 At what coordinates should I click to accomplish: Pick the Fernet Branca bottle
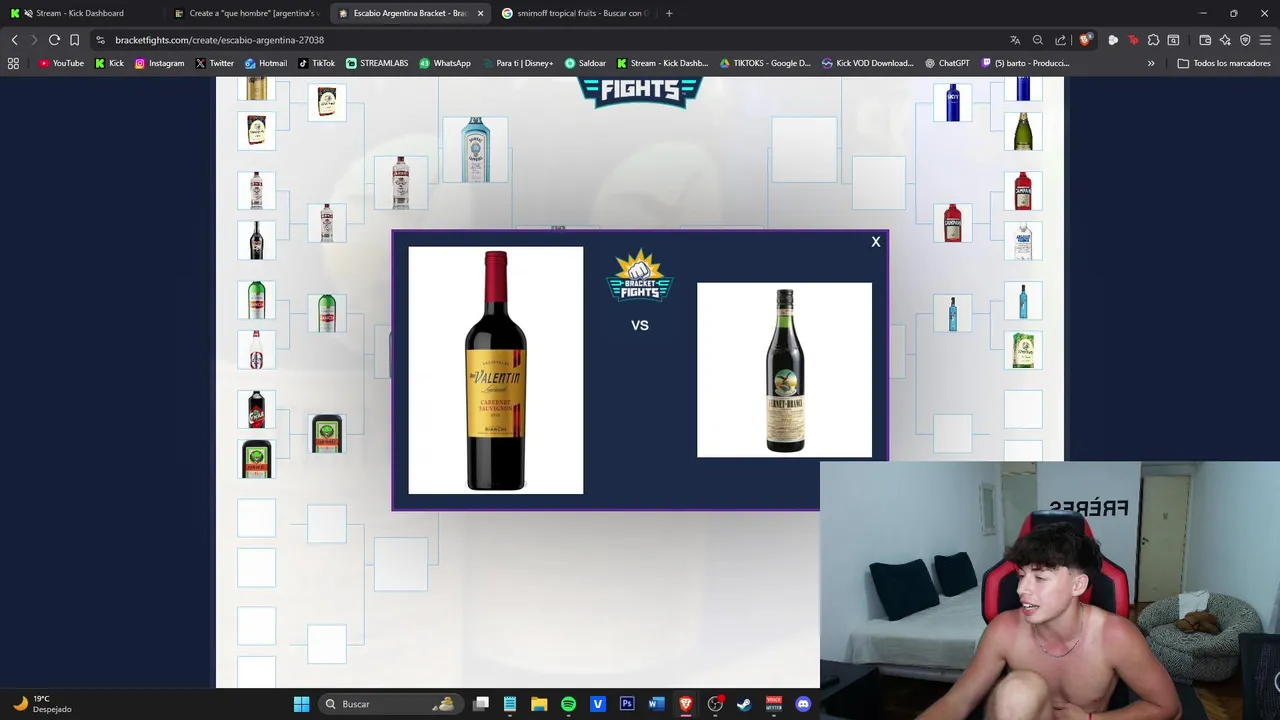(784, 370)
